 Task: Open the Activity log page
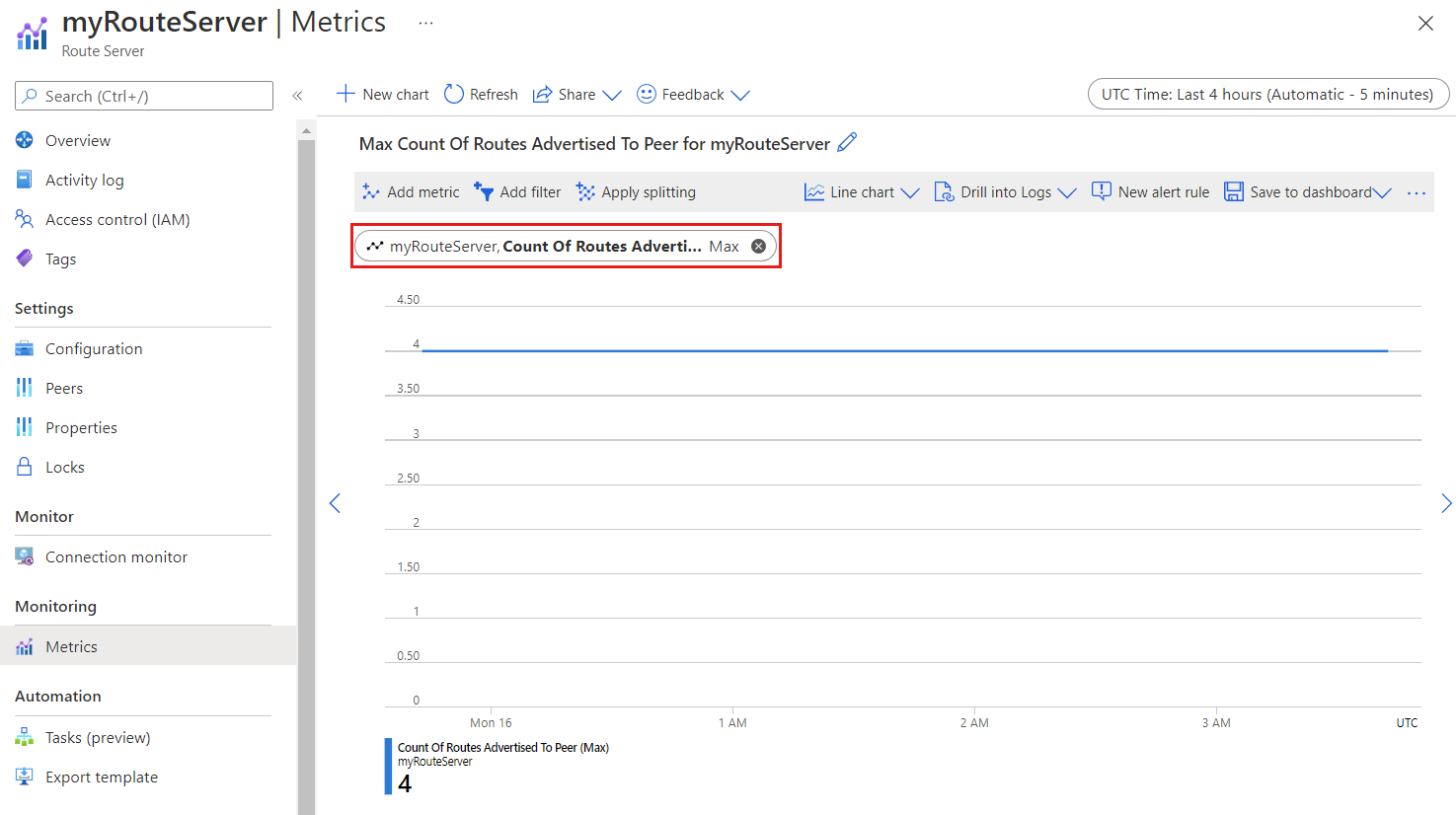[x=82, y=180]
